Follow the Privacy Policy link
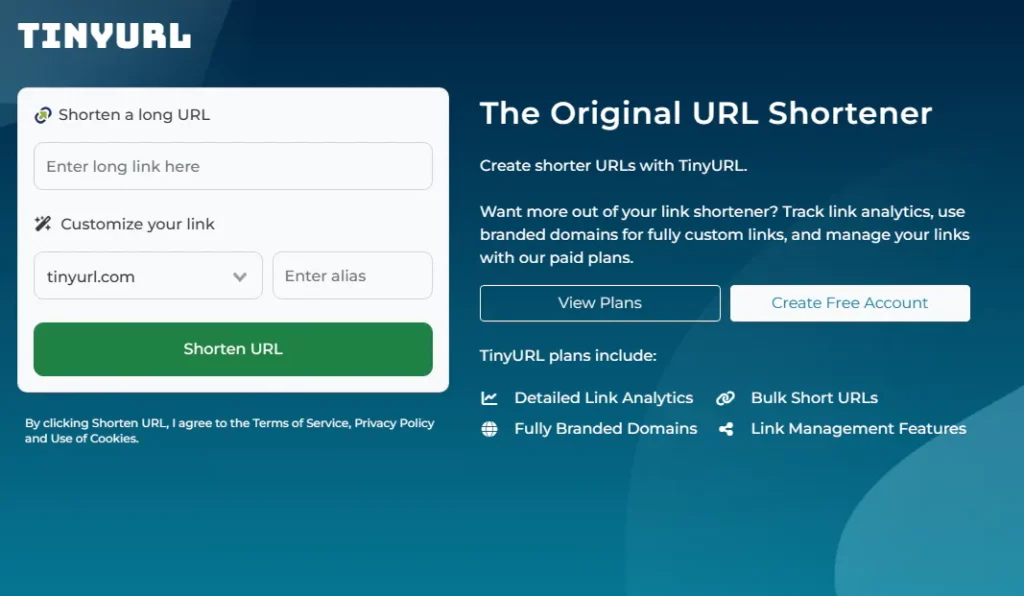 pyautogui.click(x=394, y=423)
